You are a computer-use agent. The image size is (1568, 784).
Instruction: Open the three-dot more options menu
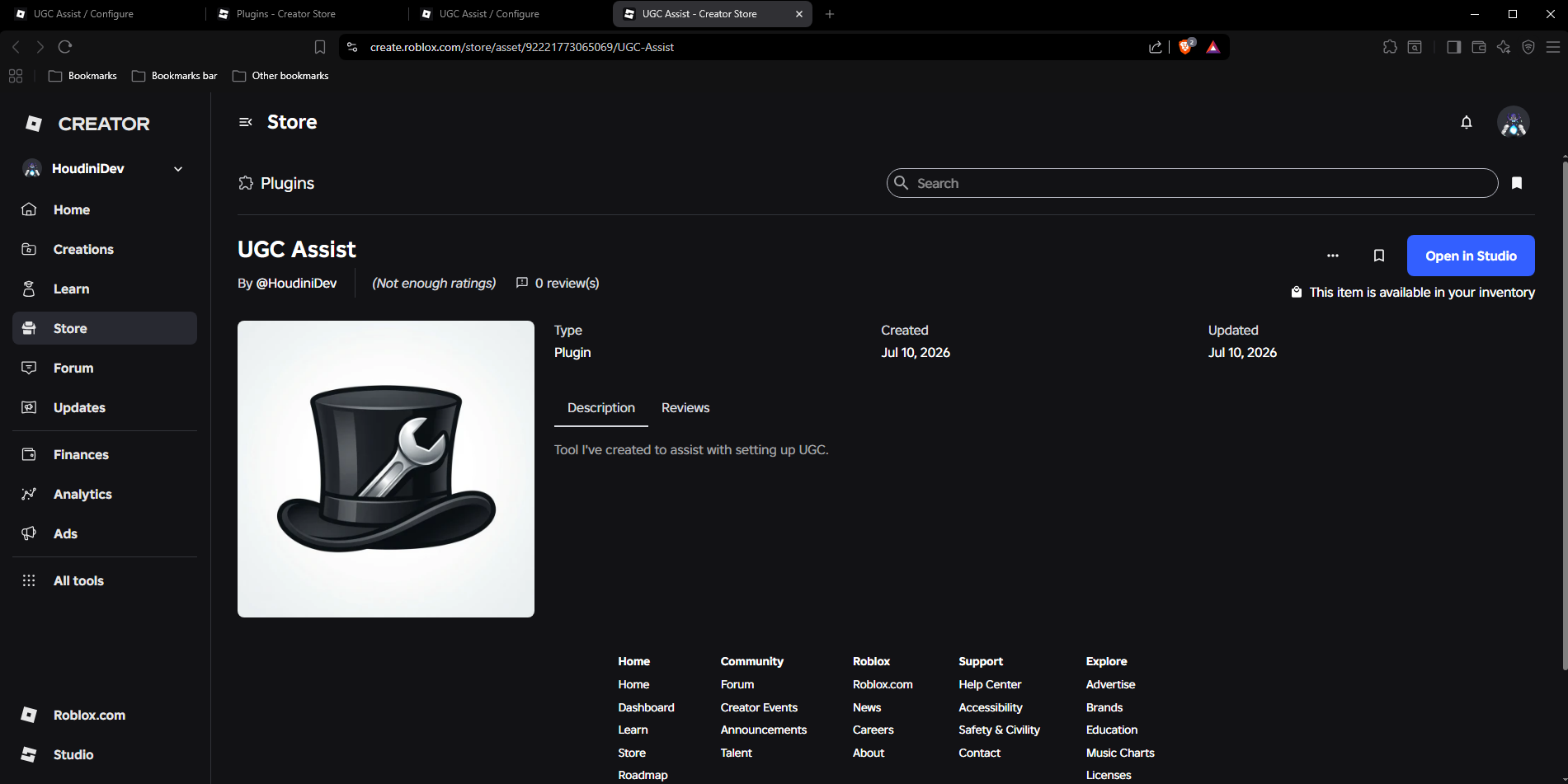click(1333, 256)
